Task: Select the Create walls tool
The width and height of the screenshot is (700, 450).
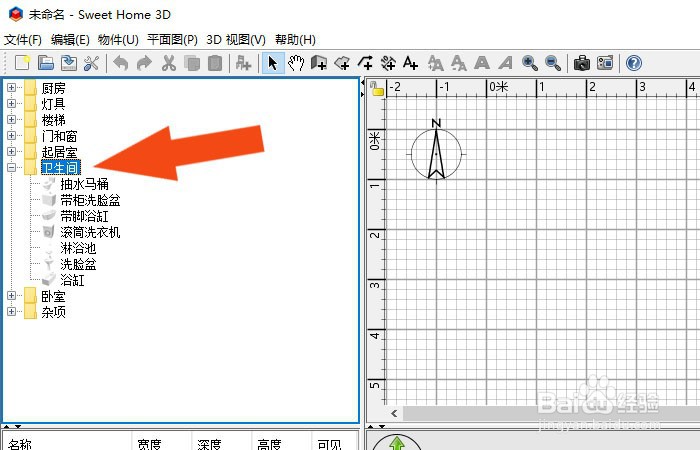Action: pos(319,63)
